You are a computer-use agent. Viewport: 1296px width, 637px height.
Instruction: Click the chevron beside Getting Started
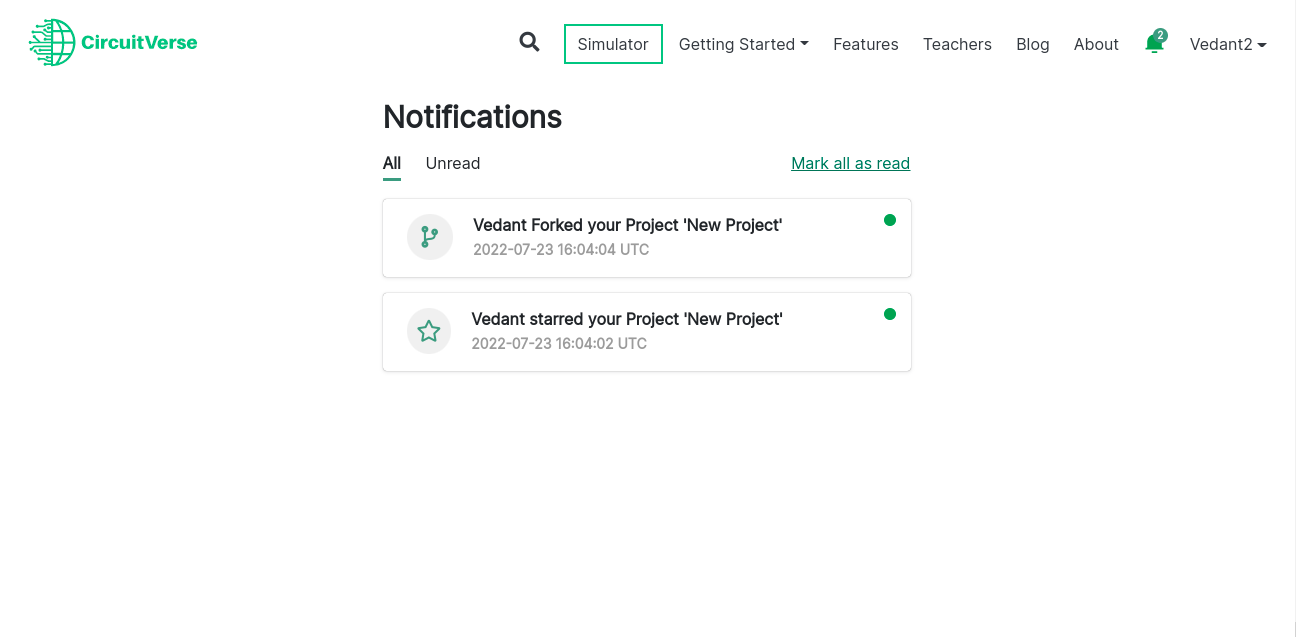(x=804, y=44)
